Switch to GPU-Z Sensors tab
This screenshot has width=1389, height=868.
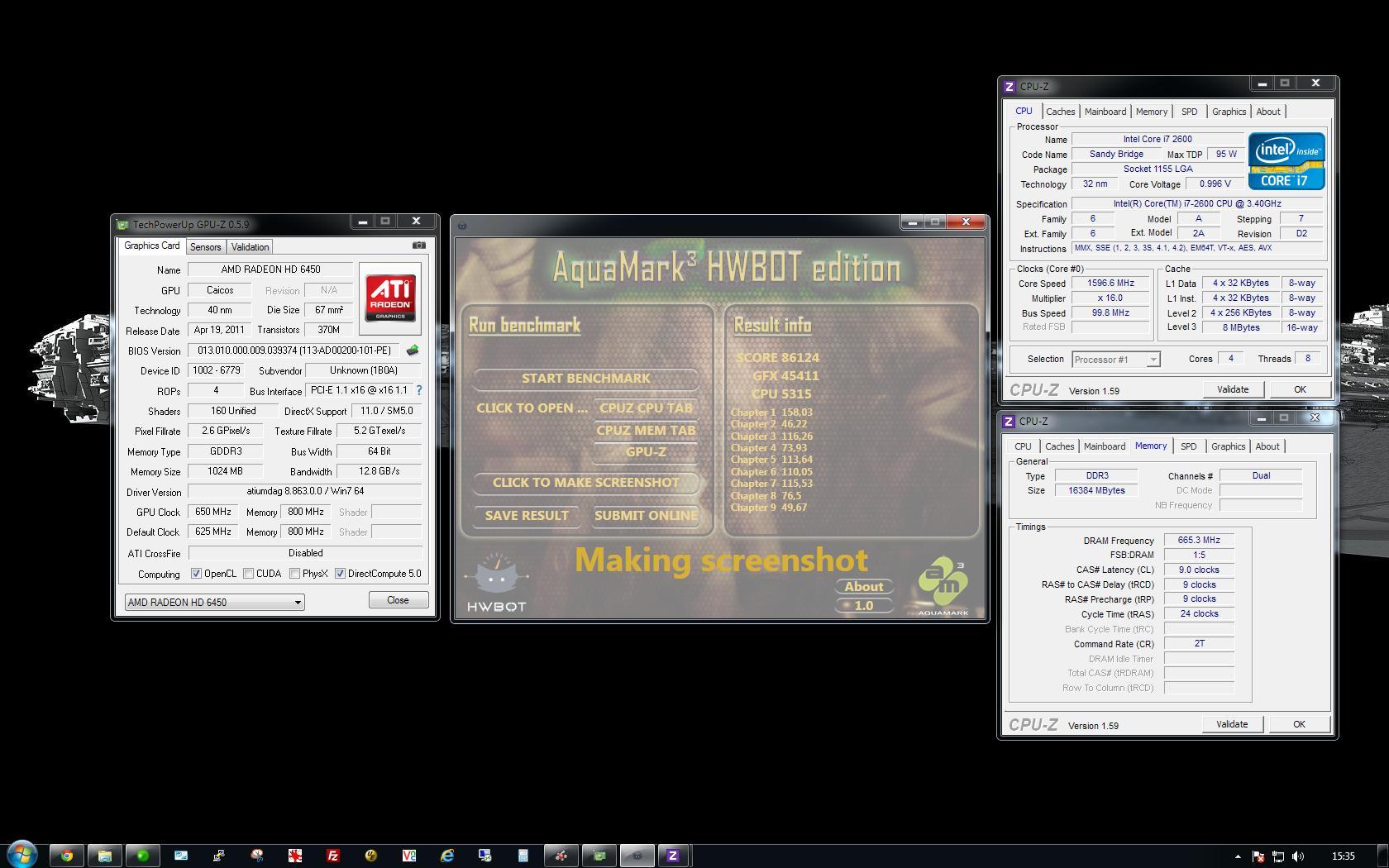pos(205,247)
